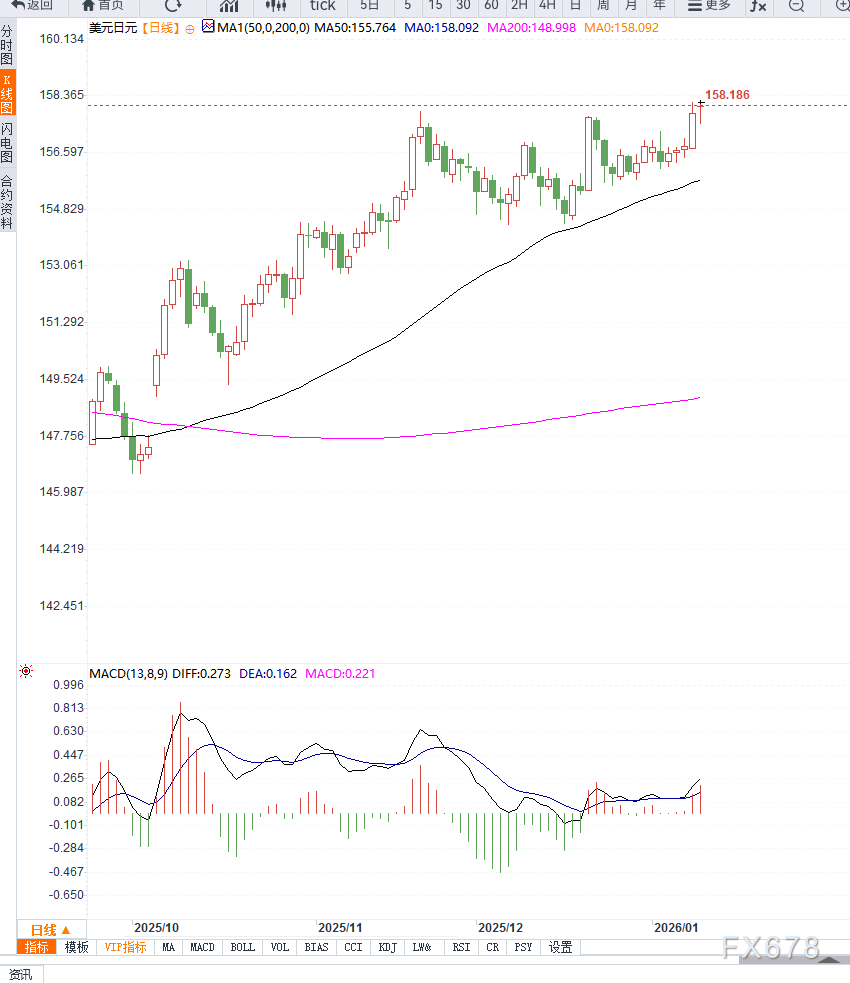The image size is (850, 983).
Task: Go to 首页 home icon
Action: pos(103,6)
